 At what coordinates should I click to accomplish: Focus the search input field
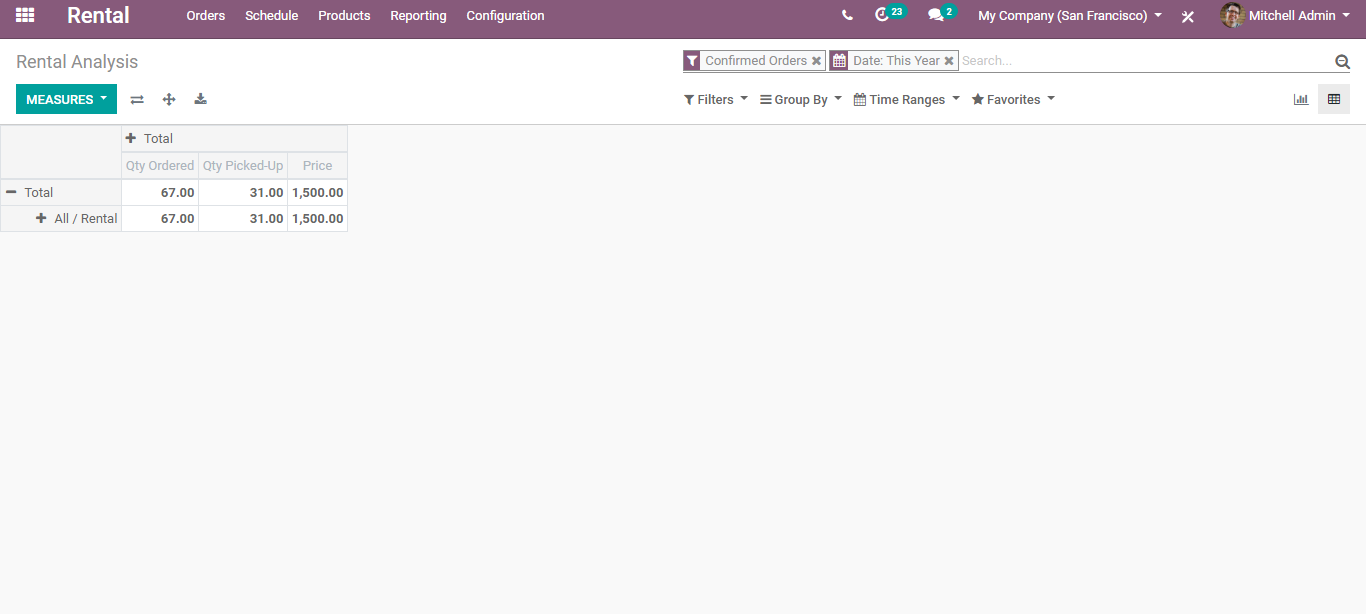coord(1146,61)
